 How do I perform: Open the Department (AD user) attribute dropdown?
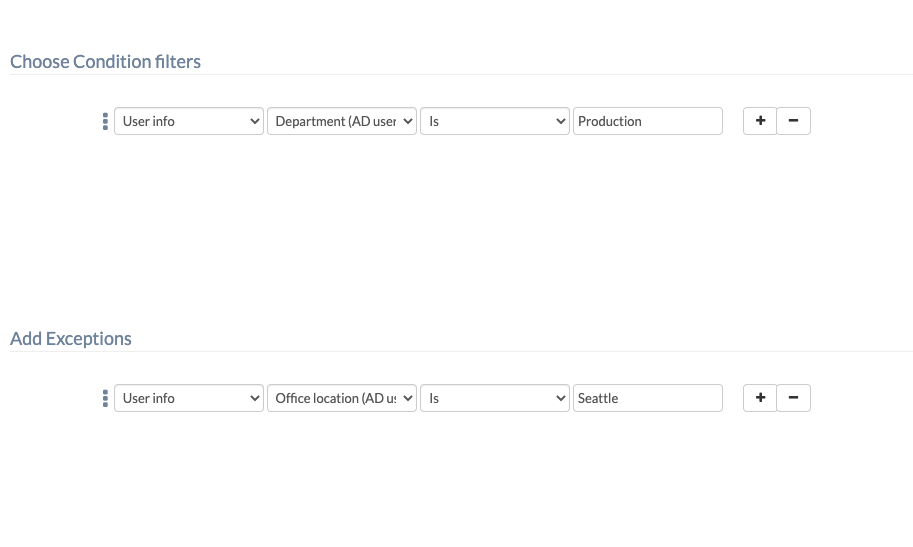click(342, 121)
